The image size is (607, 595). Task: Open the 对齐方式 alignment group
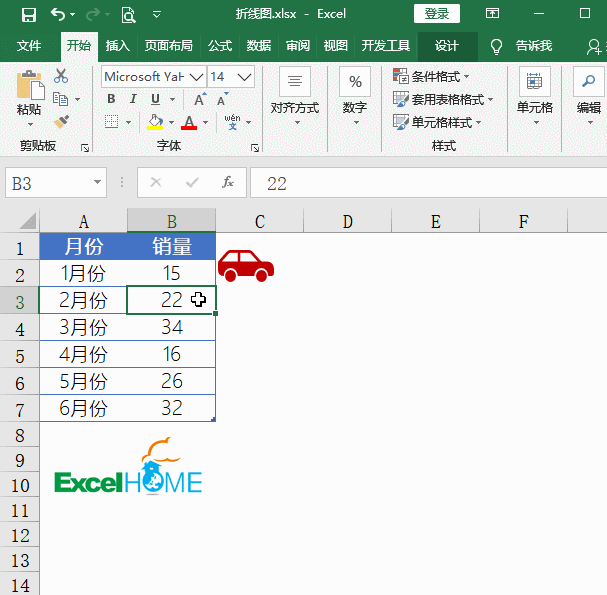[295, 97]
